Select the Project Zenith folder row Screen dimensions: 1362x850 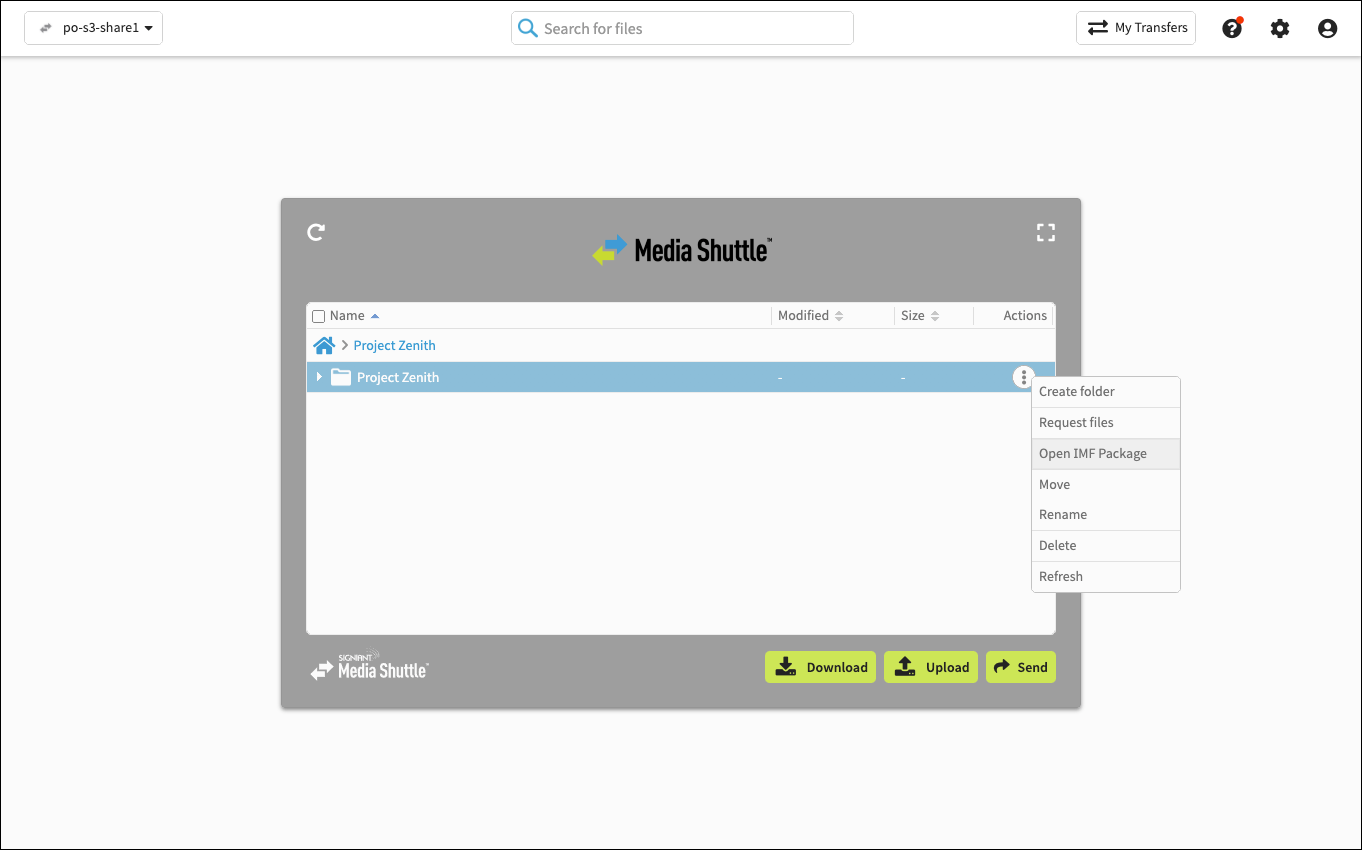pyautogui.click(x=680, y=377)
